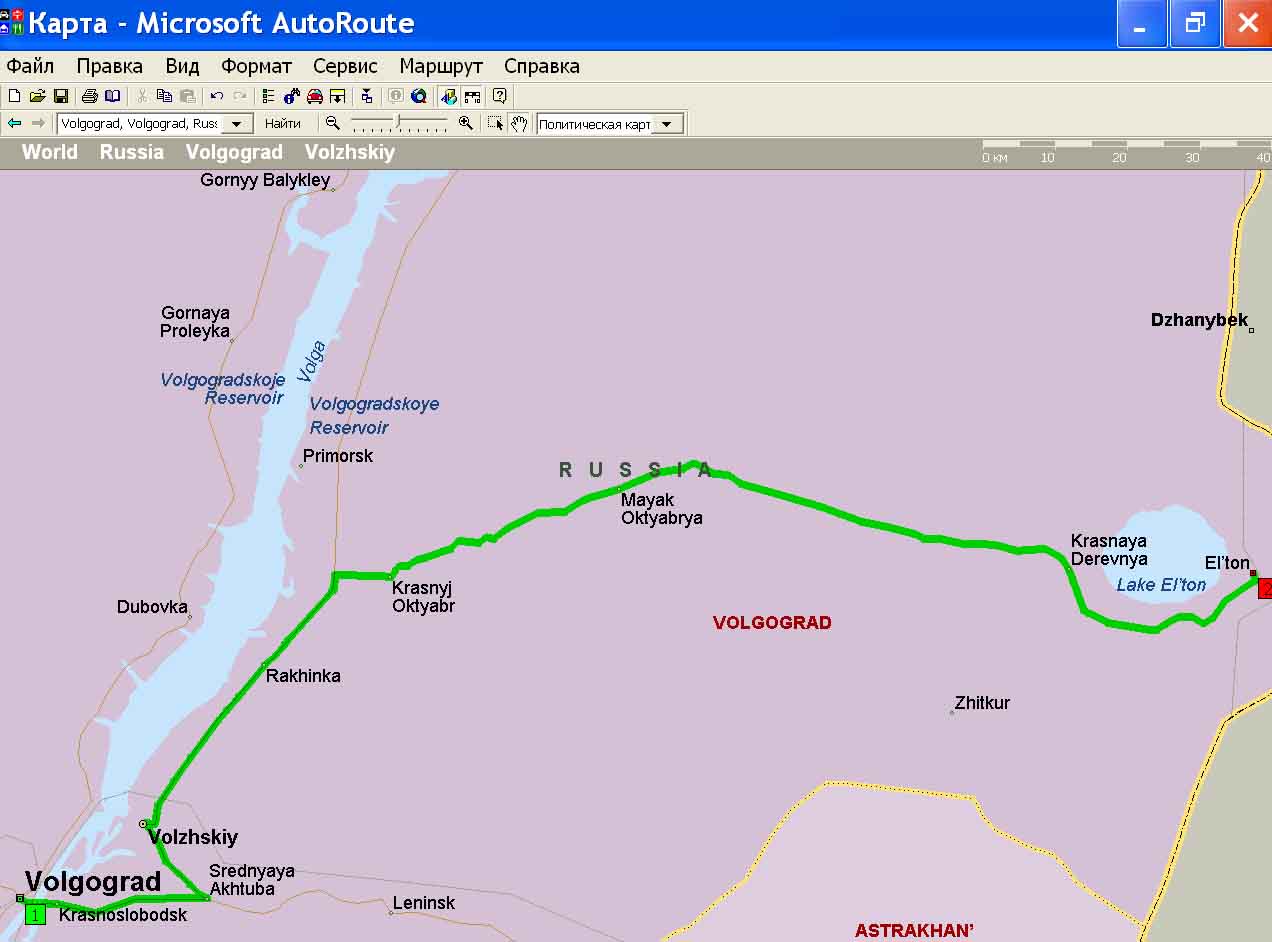1272x942 pixels.
Task: Expand the Volgograd search box dropdown
Action: (x=236, y=124)
